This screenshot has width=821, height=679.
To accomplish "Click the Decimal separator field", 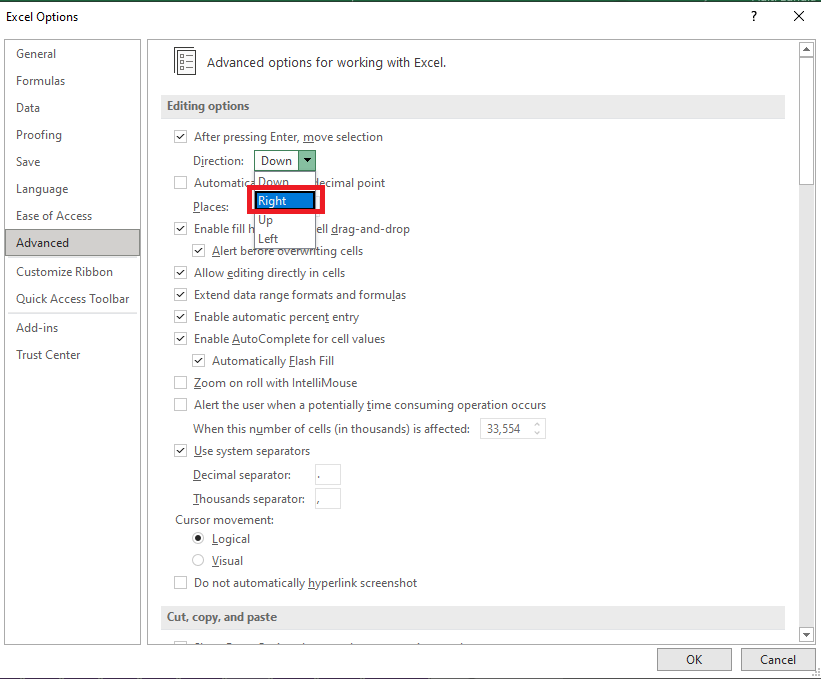I will 328,475.
